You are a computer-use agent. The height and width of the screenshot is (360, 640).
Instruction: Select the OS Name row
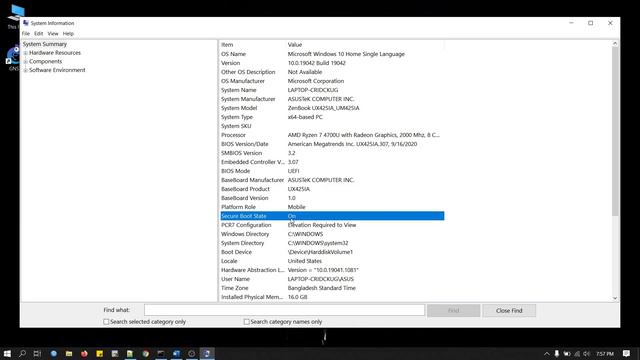coord(332,54)
